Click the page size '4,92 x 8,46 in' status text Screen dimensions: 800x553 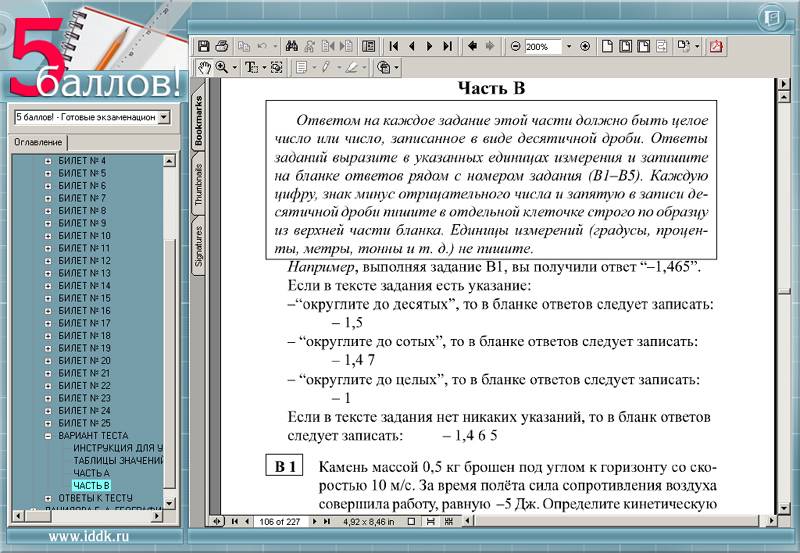pyautogui.click(x=368, y=521)
